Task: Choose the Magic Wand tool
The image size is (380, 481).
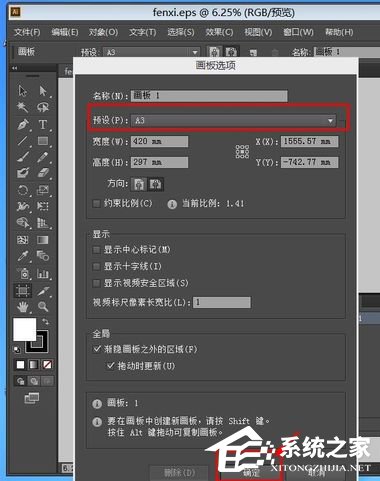Action: 22,107
